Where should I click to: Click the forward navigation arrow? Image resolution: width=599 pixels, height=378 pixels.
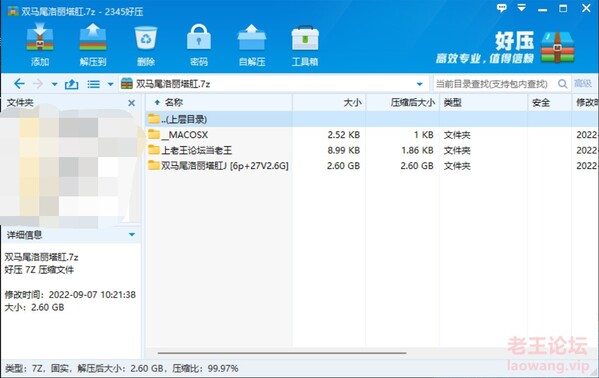(38, 84)
